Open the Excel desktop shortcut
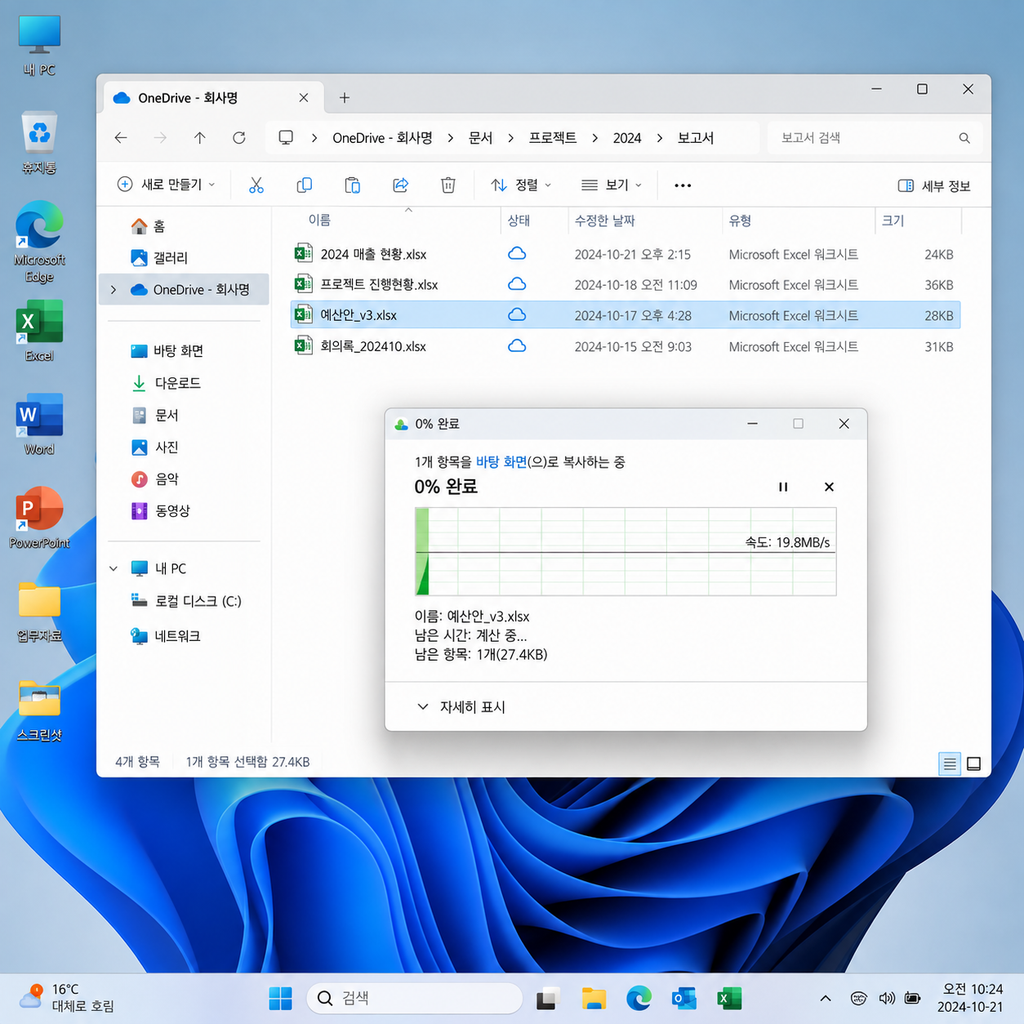 pyautogui.click(x=39, y=330)
